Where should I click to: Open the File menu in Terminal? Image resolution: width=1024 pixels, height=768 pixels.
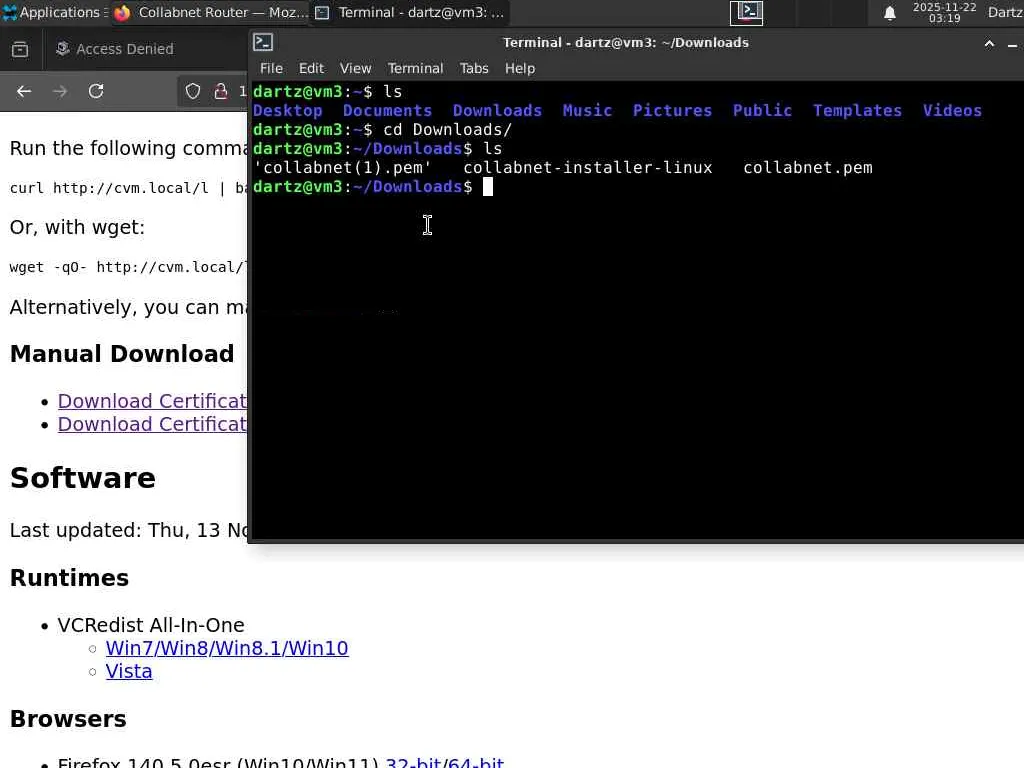271,69
